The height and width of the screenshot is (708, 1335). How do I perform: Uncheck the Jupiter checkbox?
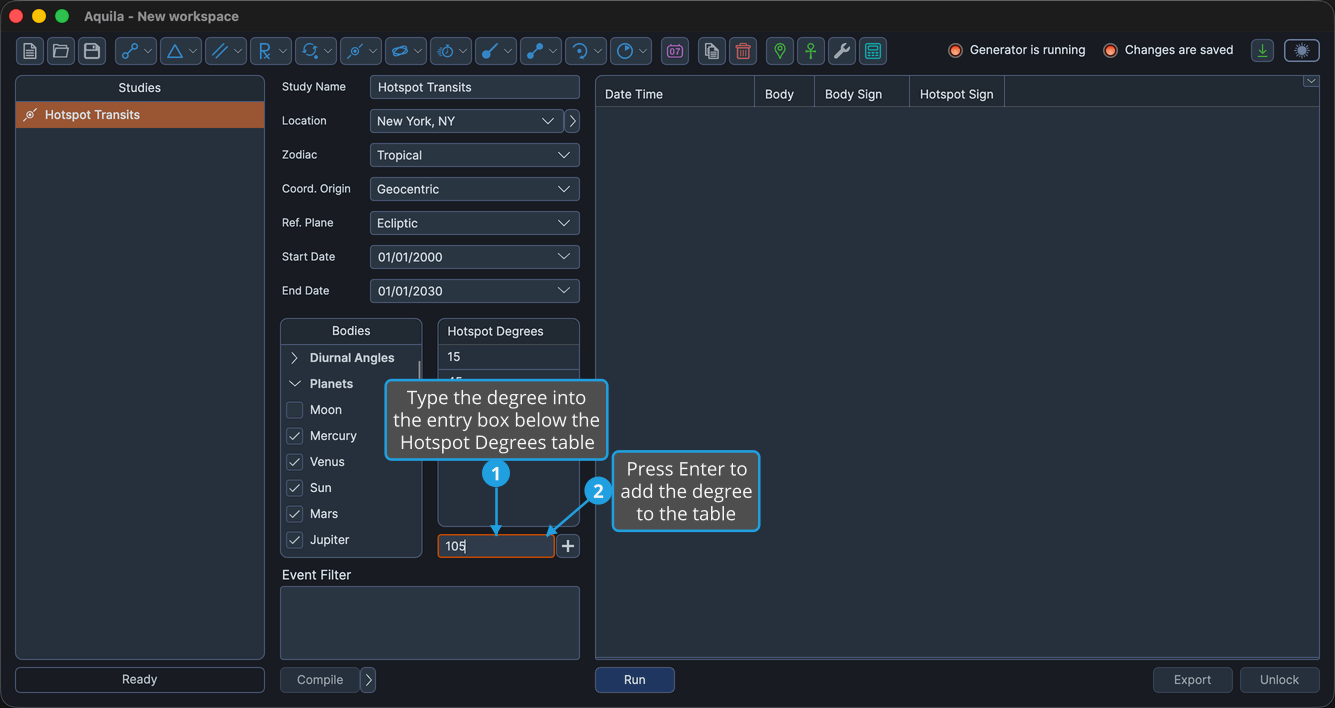point(295,540)
